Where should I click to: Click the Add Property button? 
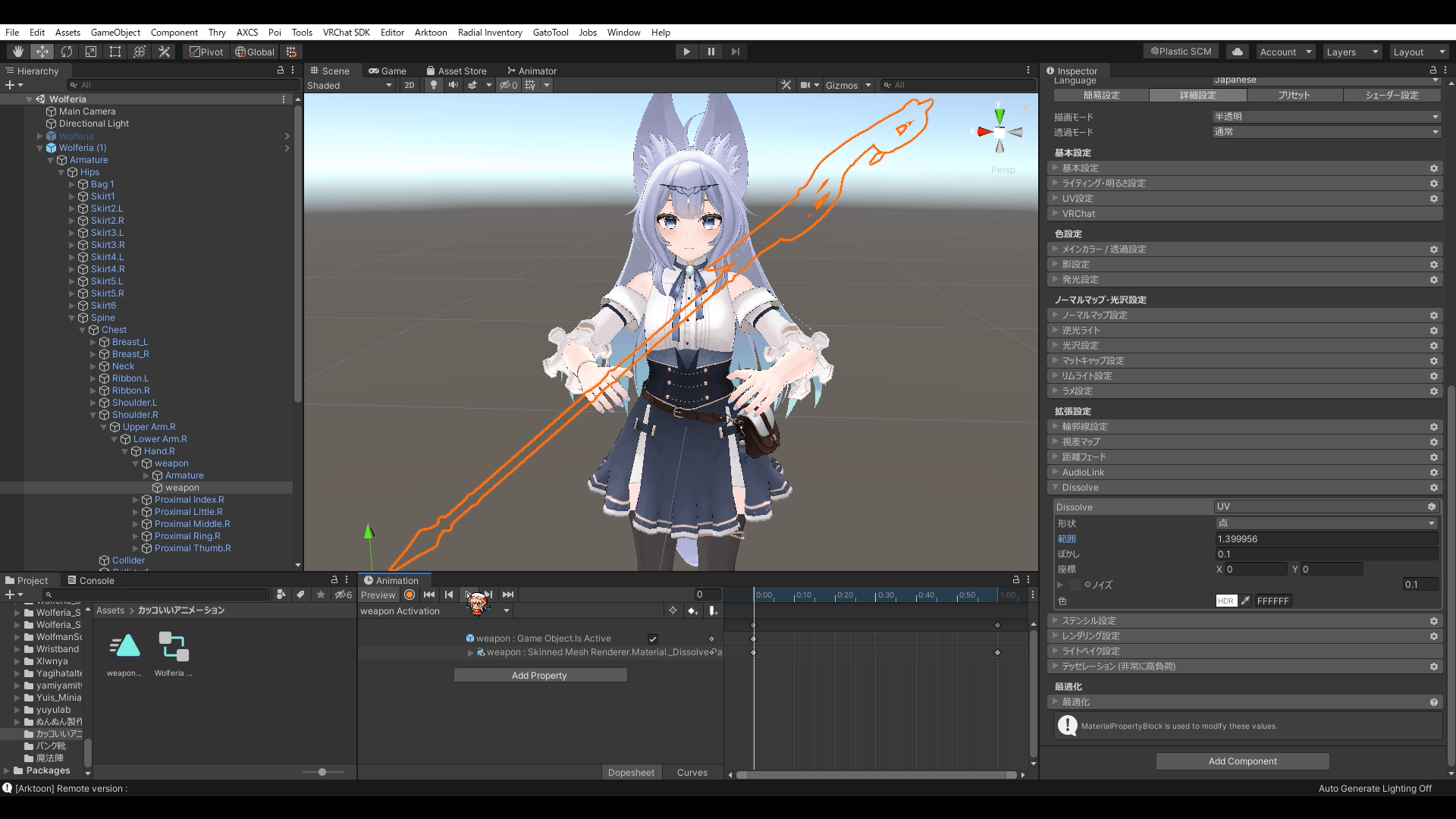[540, 675]
